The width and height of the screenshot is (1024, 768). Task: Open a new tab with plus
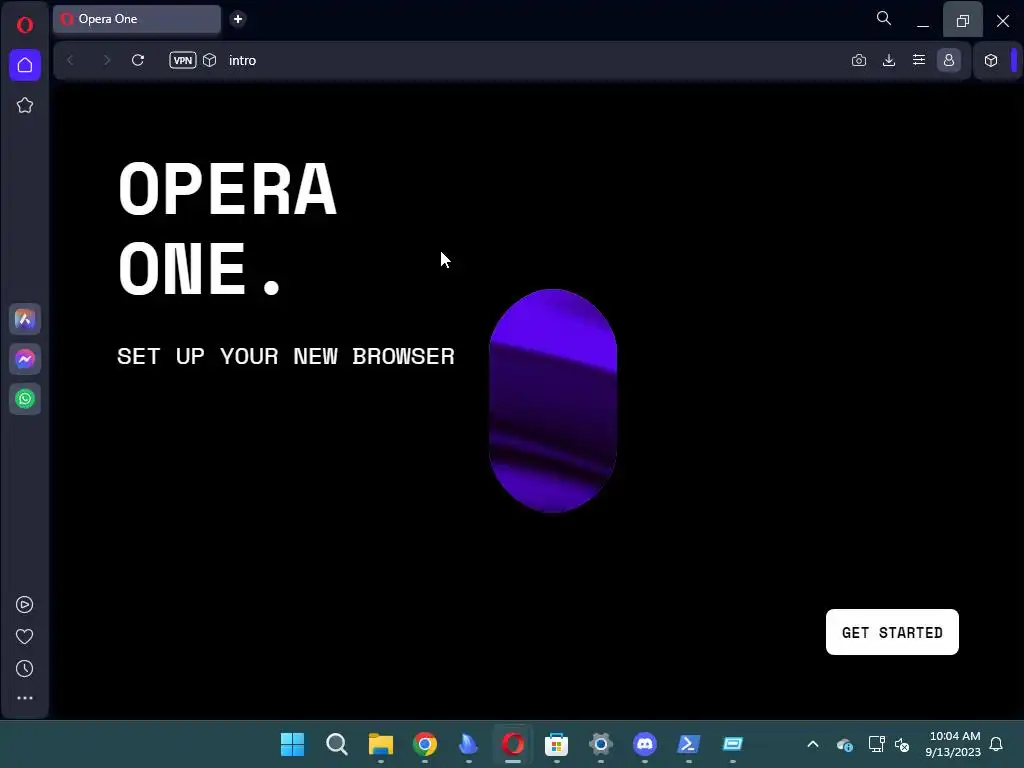point(238,19)
